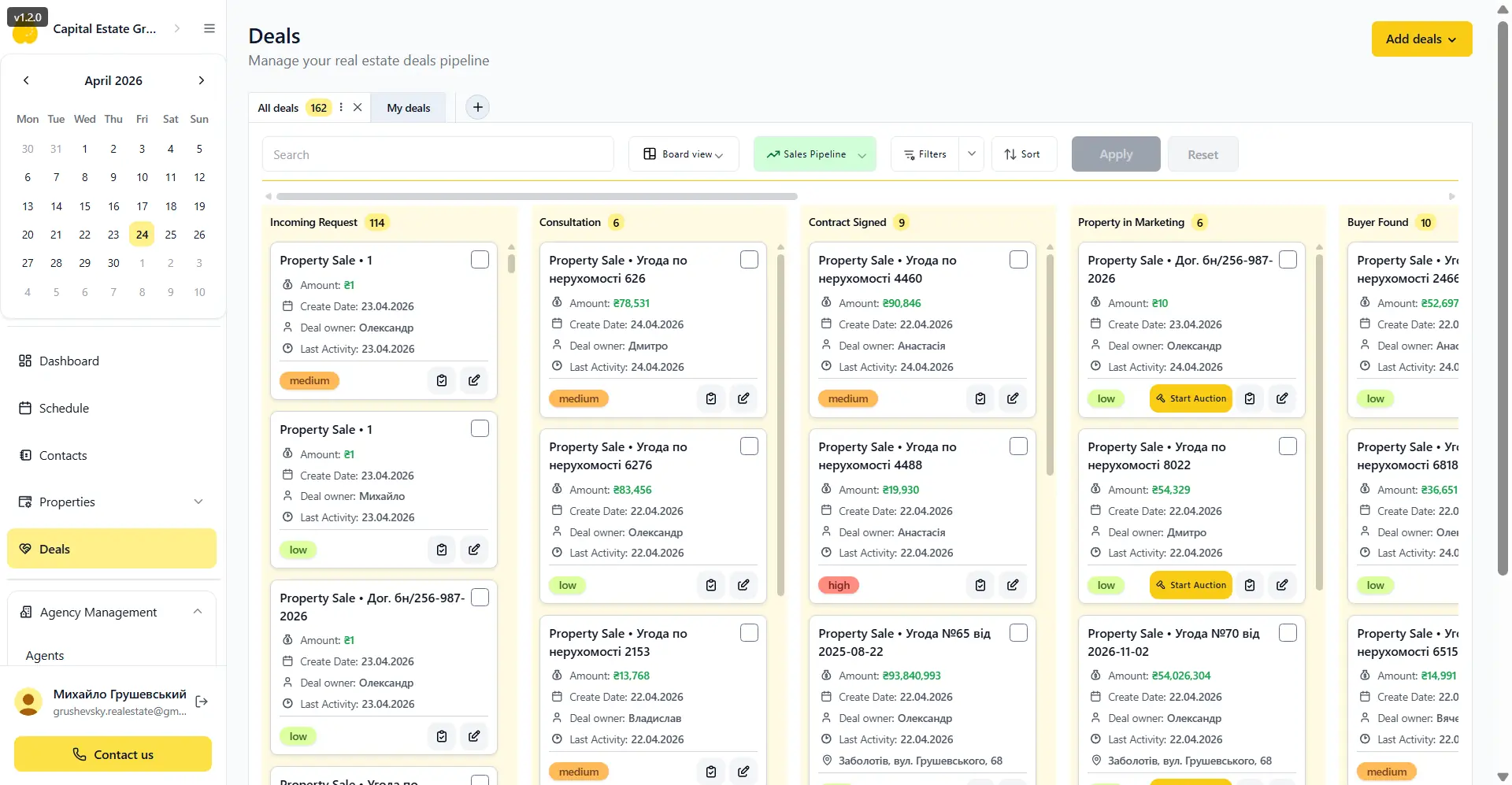Select checkbox on Михайло's Property Sale • 1 card

(x=480, y=429)
